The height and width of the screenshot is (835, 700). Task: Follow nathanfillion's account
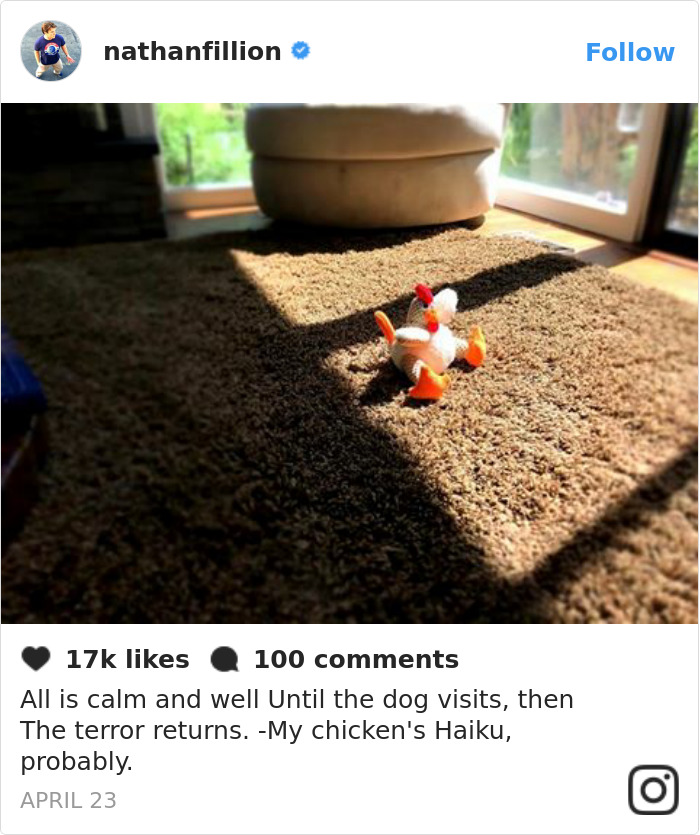coord(630,52)
